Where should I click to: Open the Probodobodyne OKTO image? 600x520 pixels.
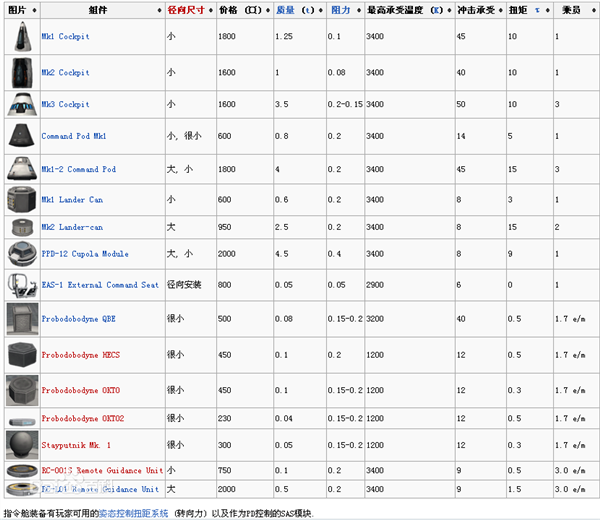[22, 390]
